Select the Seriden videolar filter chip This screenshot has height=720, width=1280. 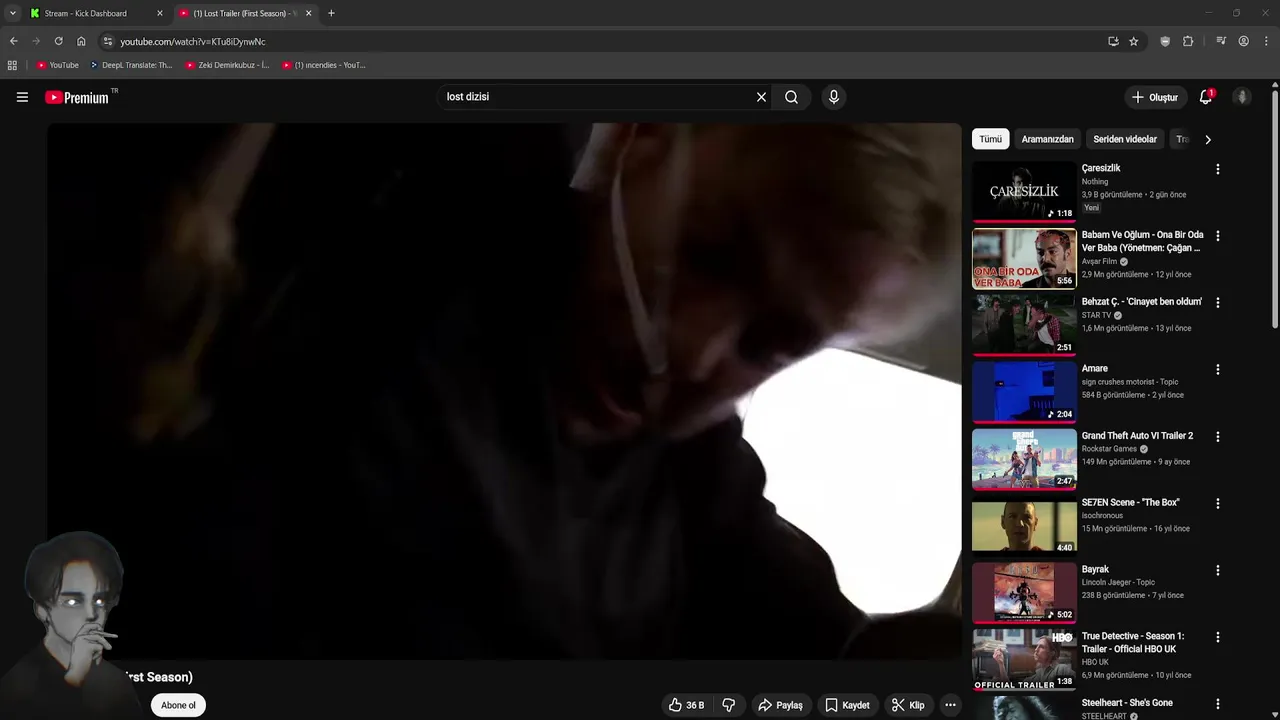click(1125, 139)
